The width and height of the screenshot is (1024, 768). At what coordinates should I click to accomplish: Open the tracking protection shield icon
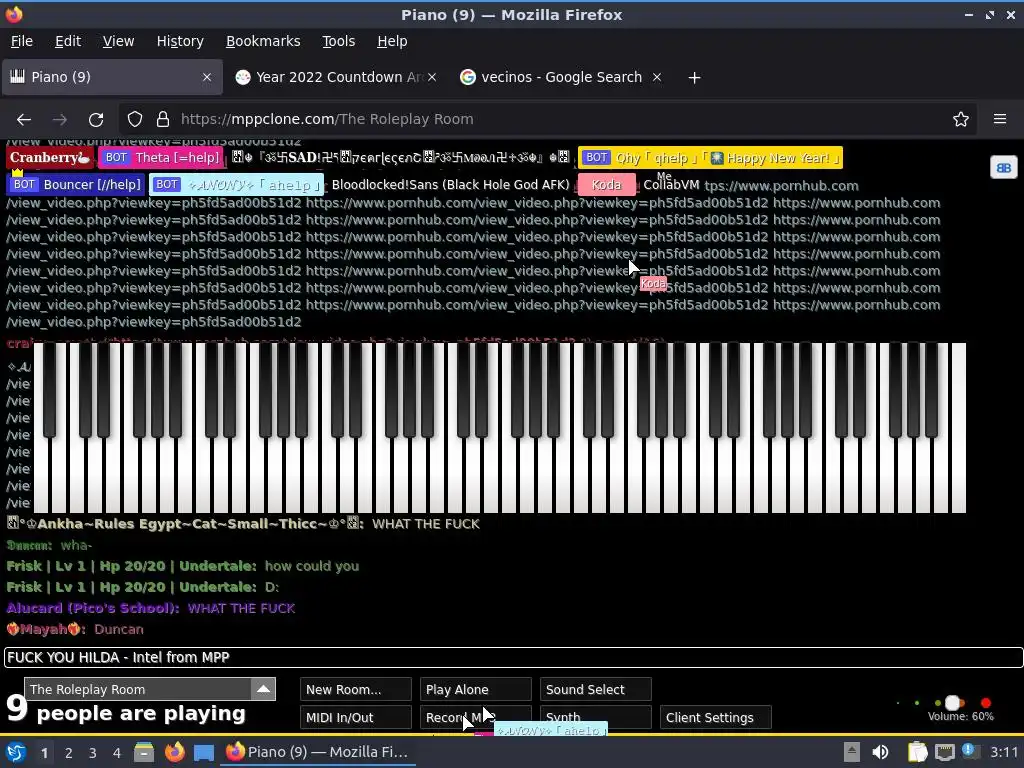(x=135, y=120)
